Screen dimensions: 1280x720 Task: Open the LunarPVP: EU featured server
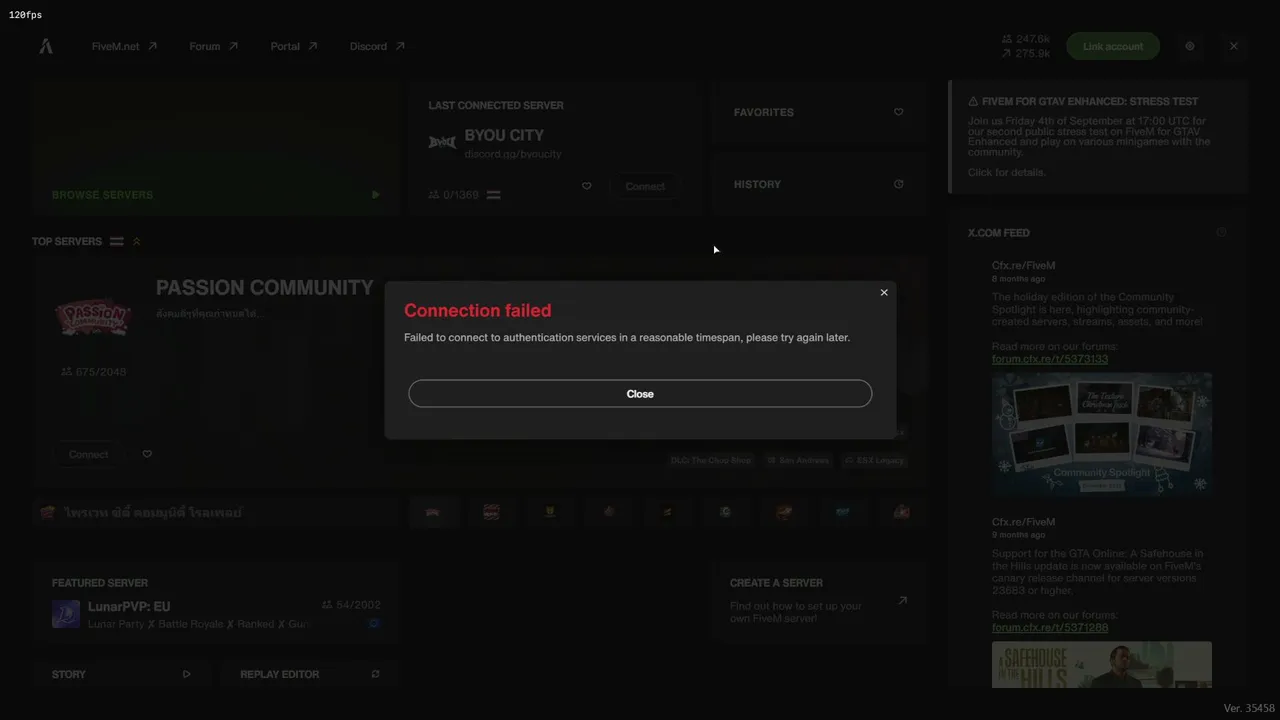(x=216, y=604)
